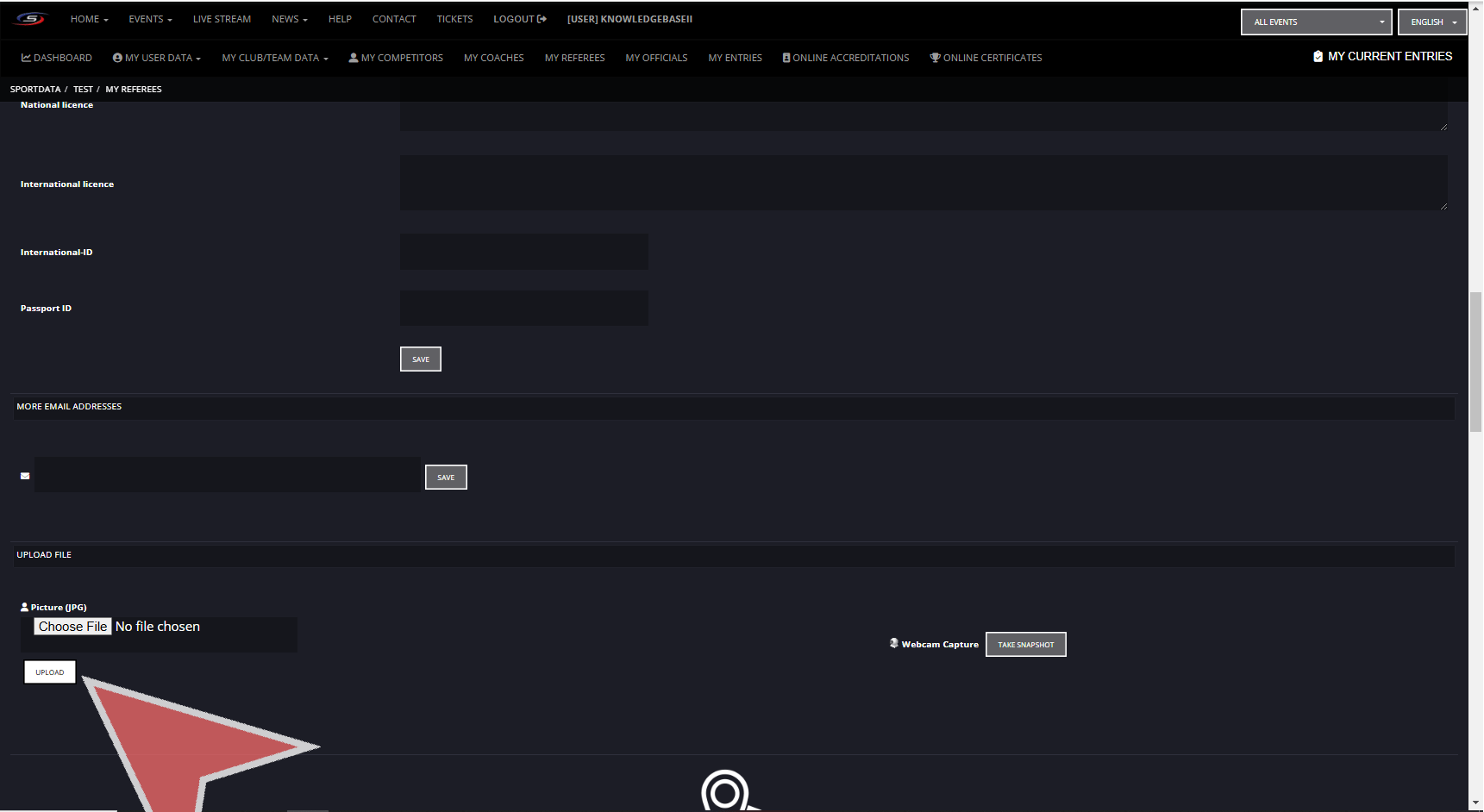Click the envelope icon beside email field

click(25, 476)
